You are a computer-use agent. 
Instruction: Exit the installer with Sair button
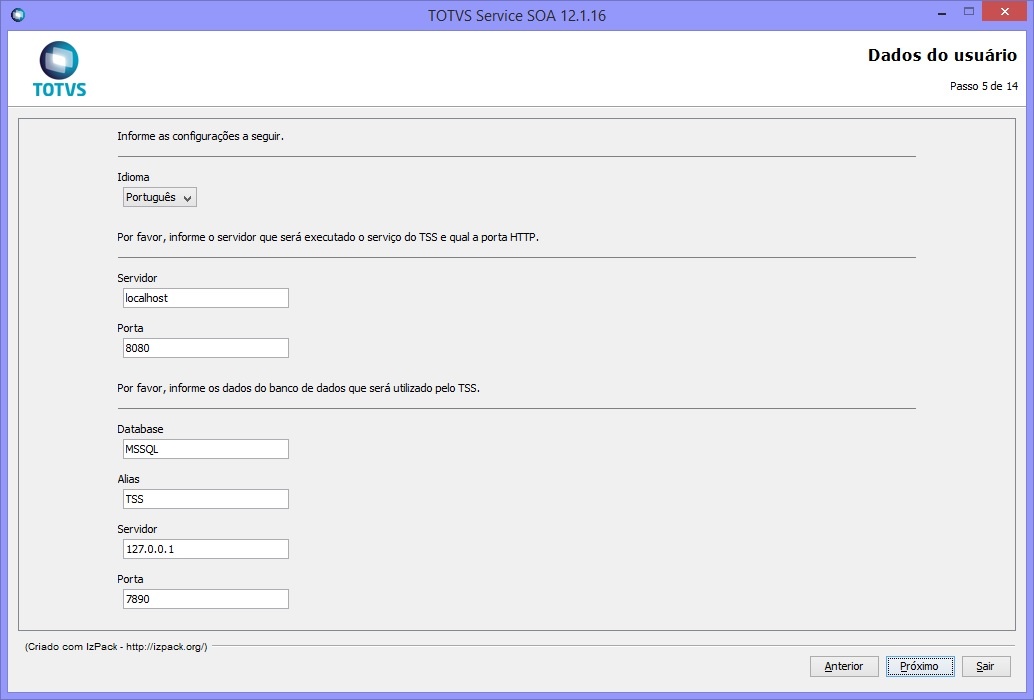(x=986, y=666)
